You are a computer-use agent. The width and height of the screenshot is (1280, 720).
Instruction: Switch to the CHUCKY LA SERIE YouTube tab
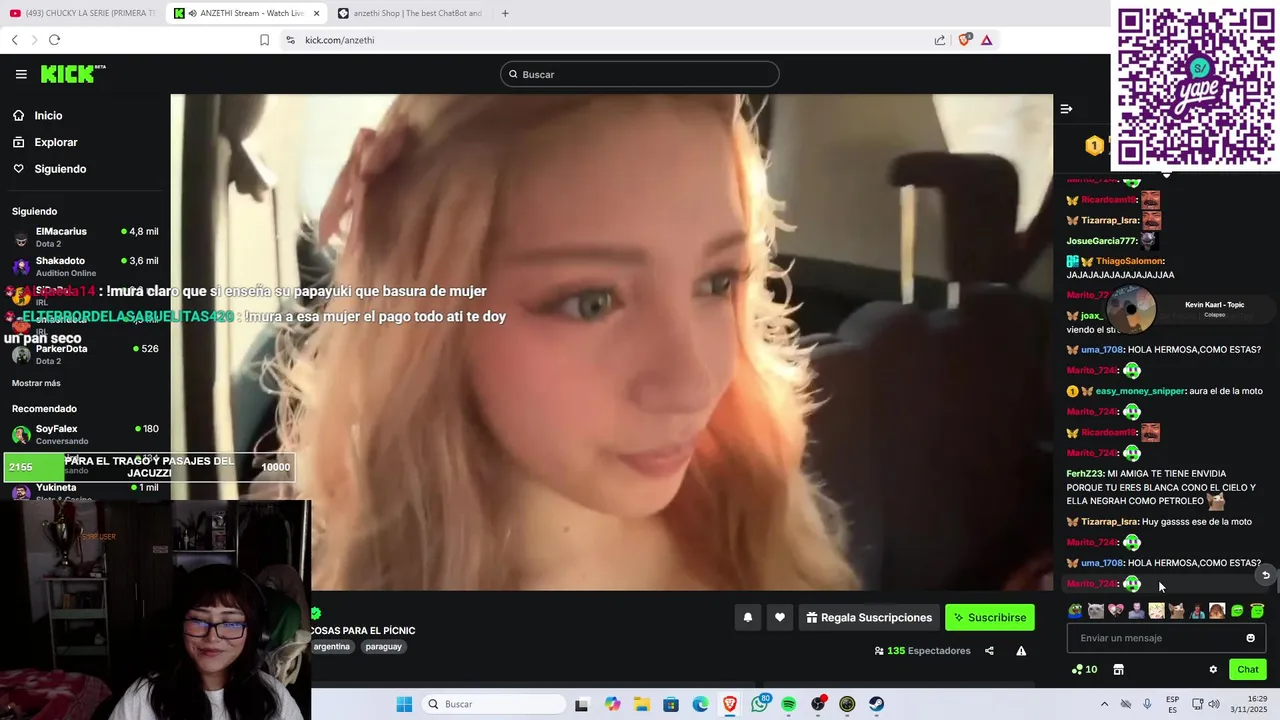click(82, 13)
